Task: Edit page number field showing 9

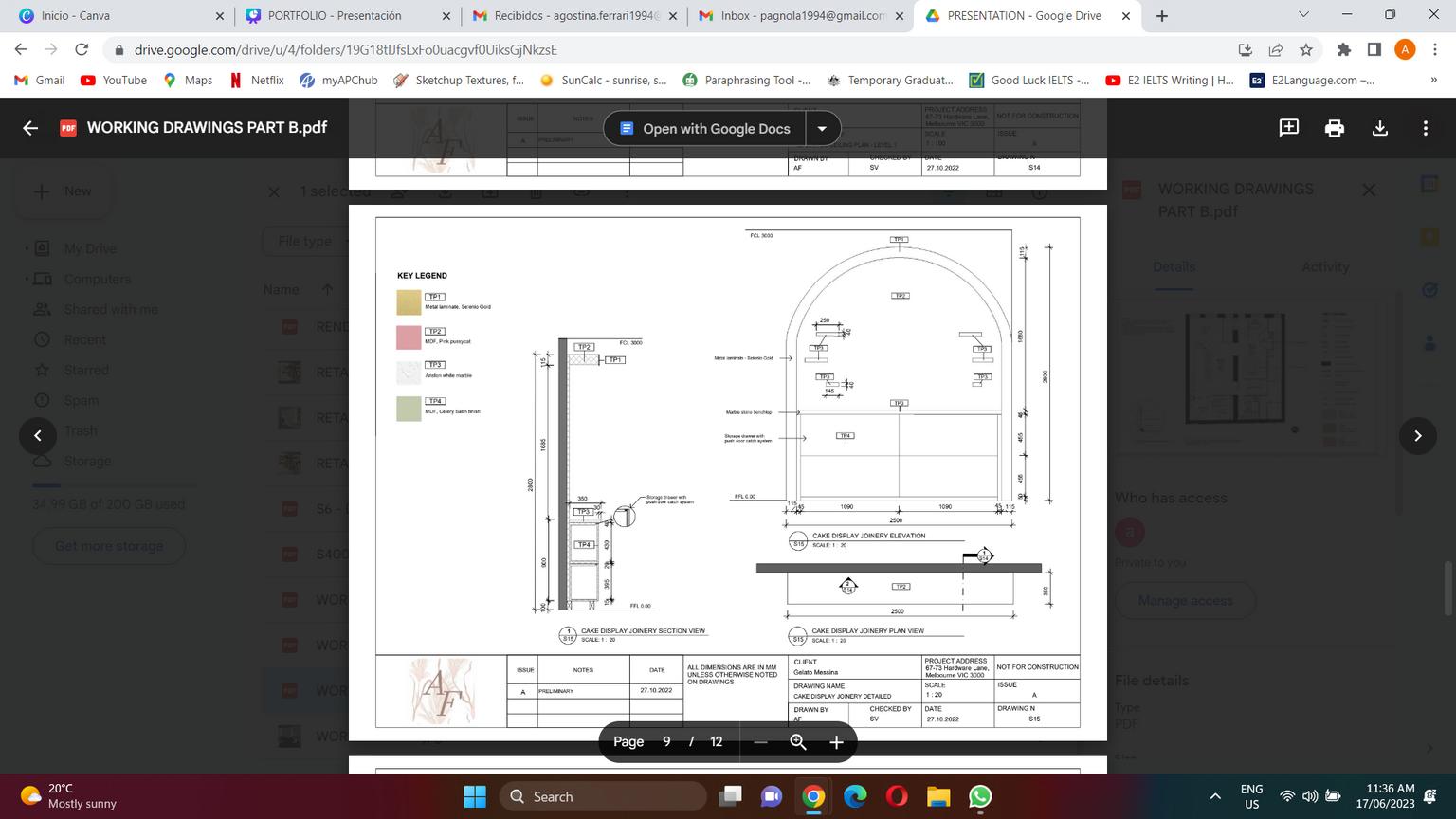Action: tap(666, 742)
